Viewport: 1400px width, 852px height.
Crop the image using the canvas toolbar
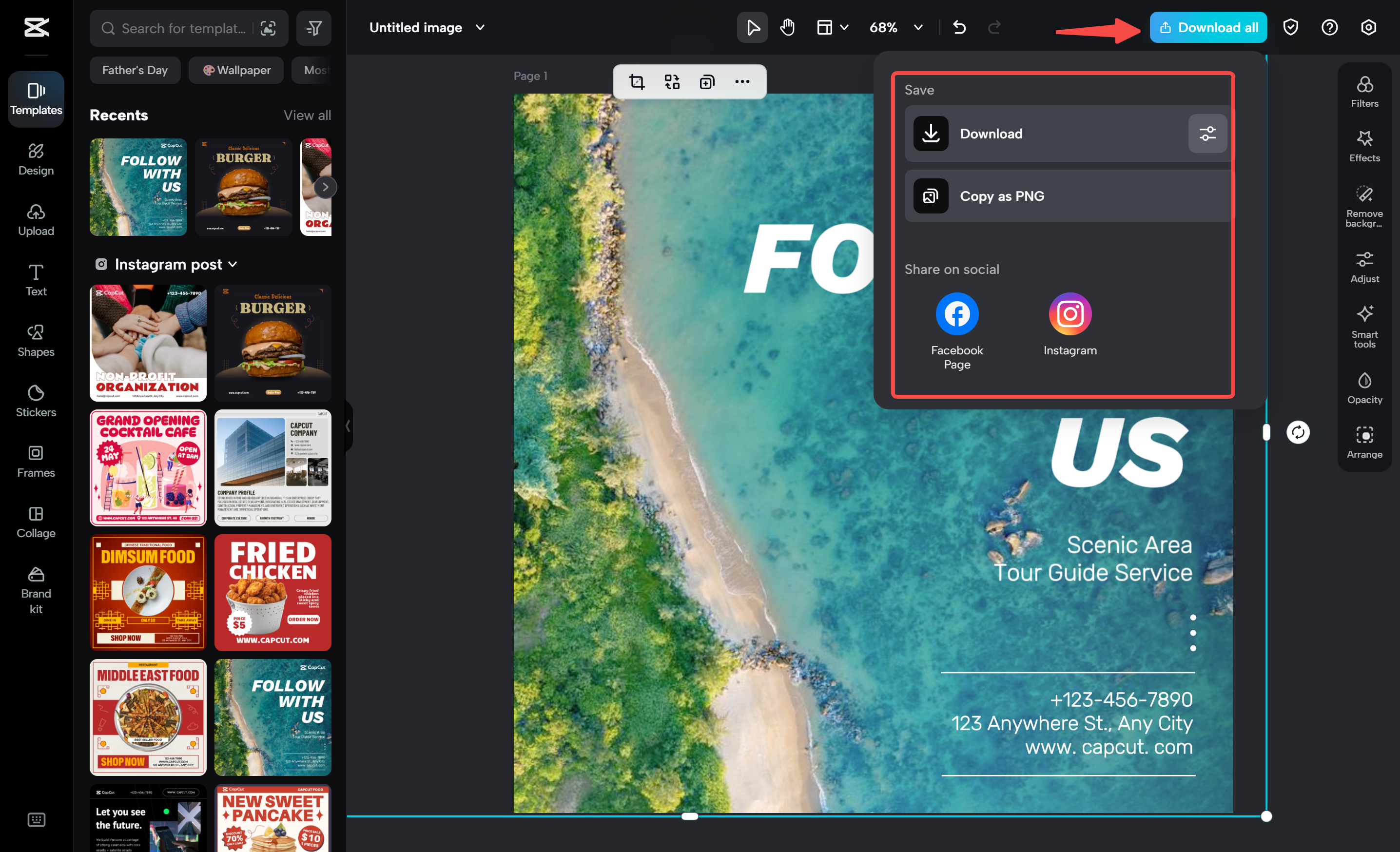click(x=636, y=81)
